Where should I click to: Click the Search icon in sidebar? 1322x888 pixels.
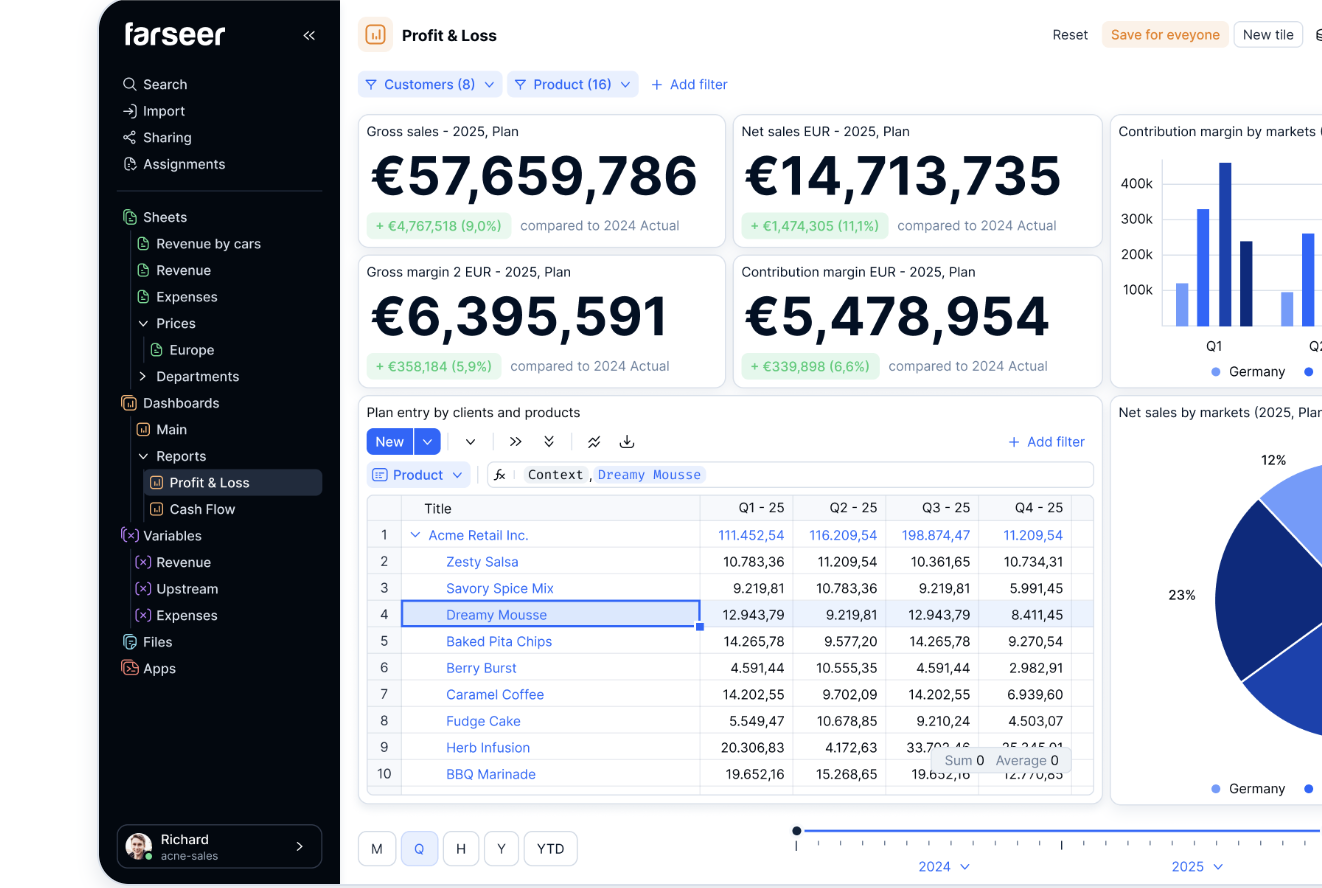tap(129, 85)
